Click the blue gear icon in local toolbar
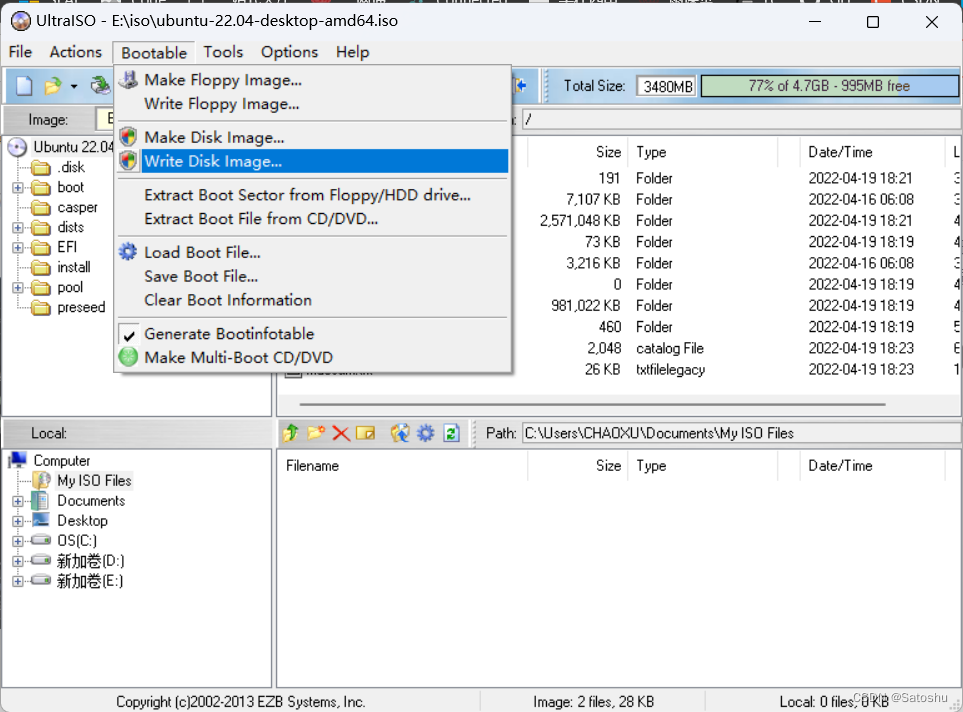The image size is (963, 712). tap(425, 433)
